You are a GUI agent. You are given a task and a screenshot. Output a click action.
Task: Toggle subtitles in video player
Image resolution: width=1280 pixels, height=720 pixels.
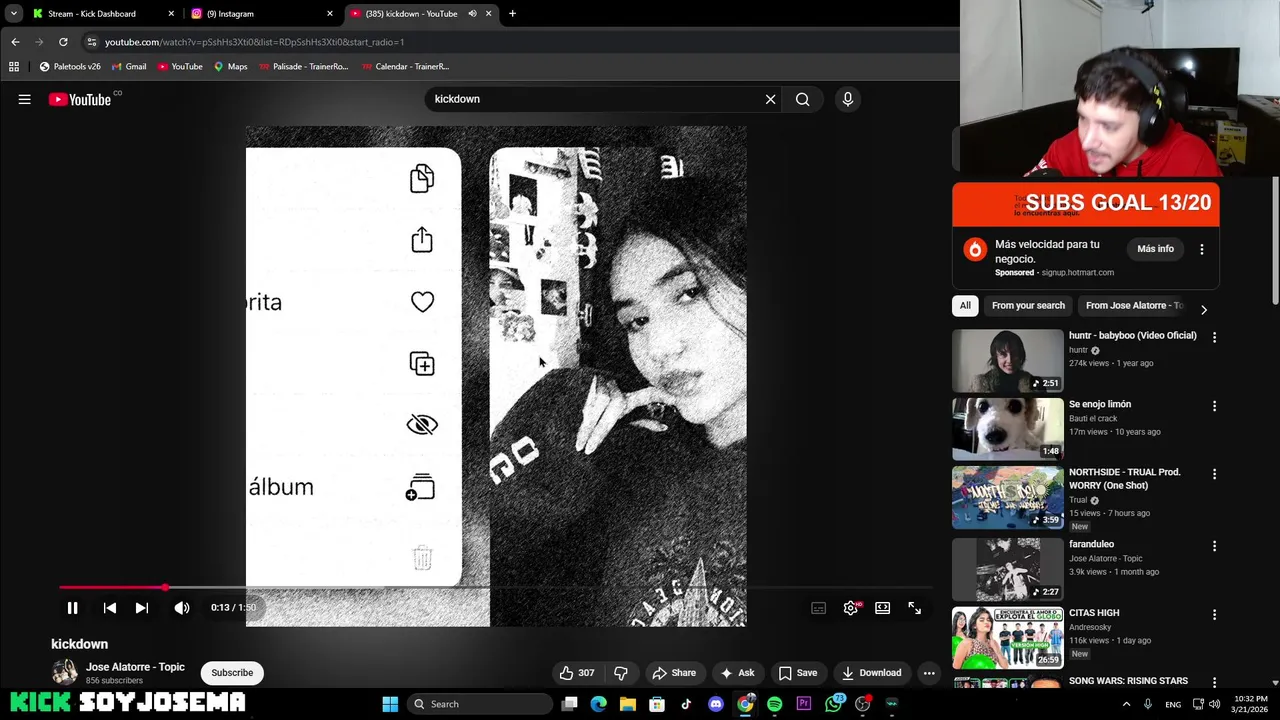818,608
